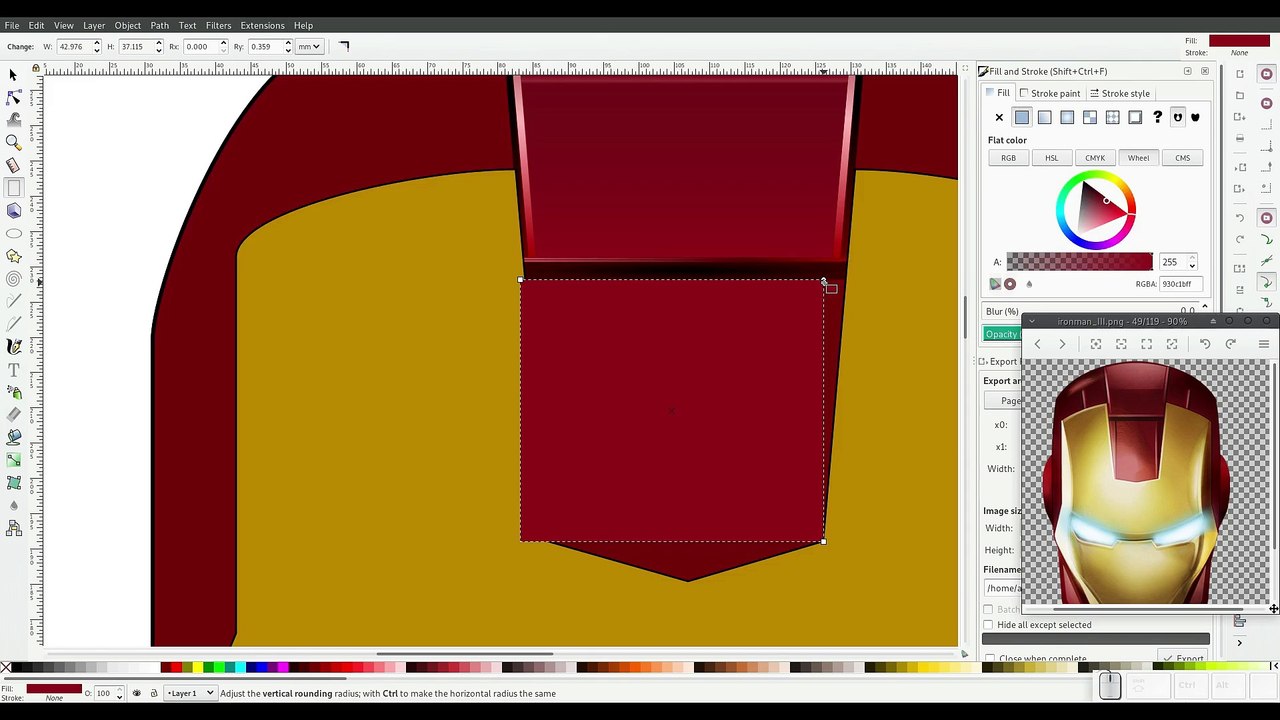
Task: Switch to the Stroke style tab
Action: tap(1120, 93)
